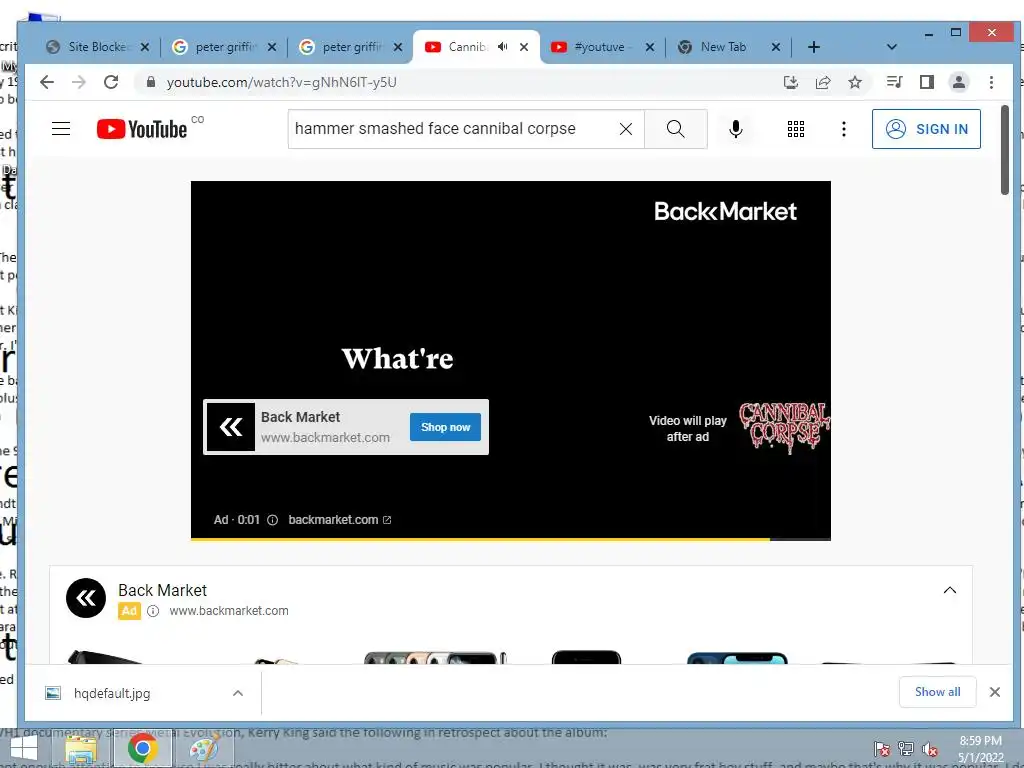Click Show all downloads button
The image size is (1024, 768).
[937, 692]
